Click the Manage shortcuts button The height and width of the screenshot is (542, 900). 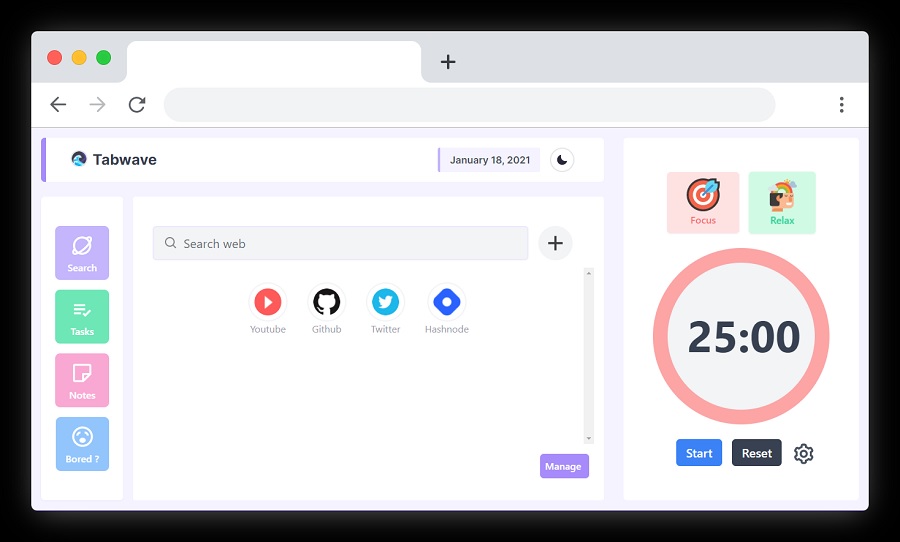coord(564,466)
